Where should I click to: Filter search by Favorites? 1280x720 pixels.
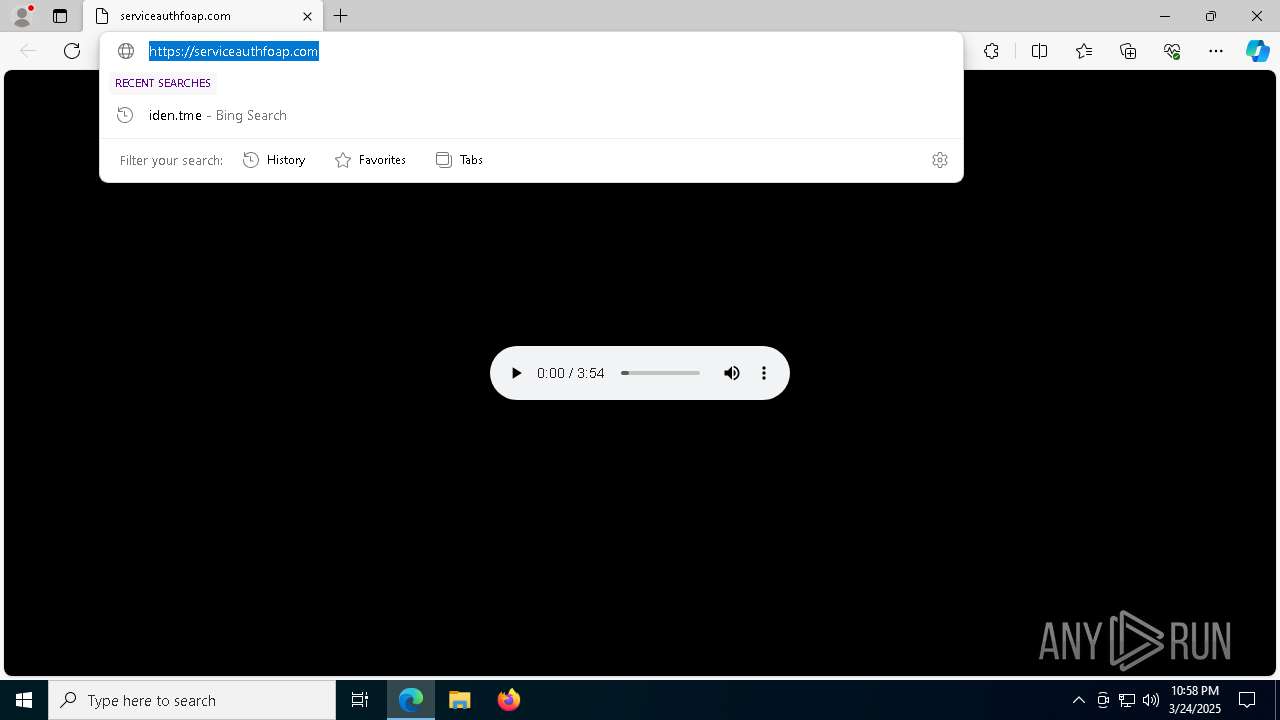point(370,160)
